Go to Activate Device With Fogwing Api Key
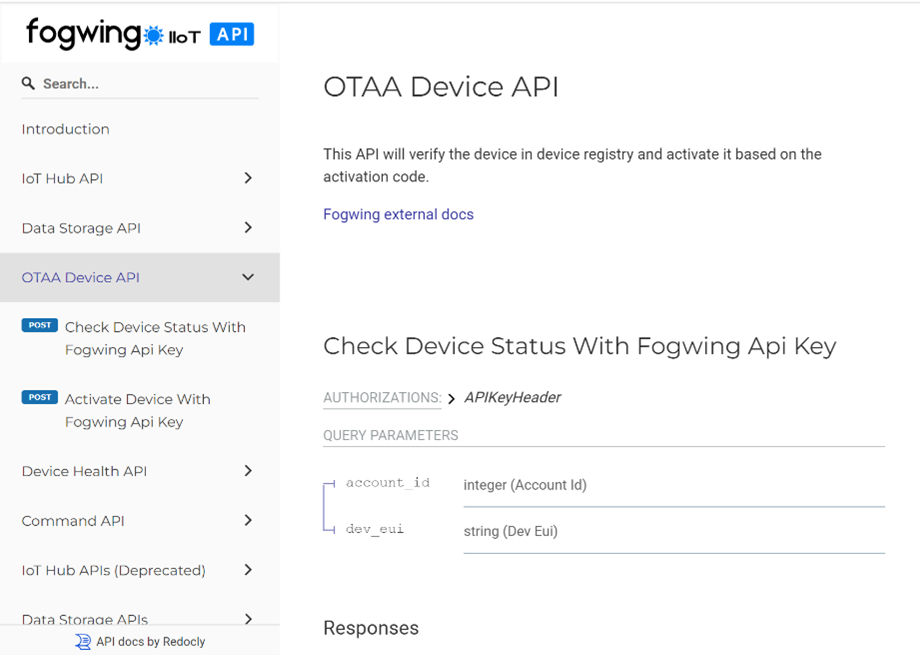920x655 pixels. tap(137, 410)
